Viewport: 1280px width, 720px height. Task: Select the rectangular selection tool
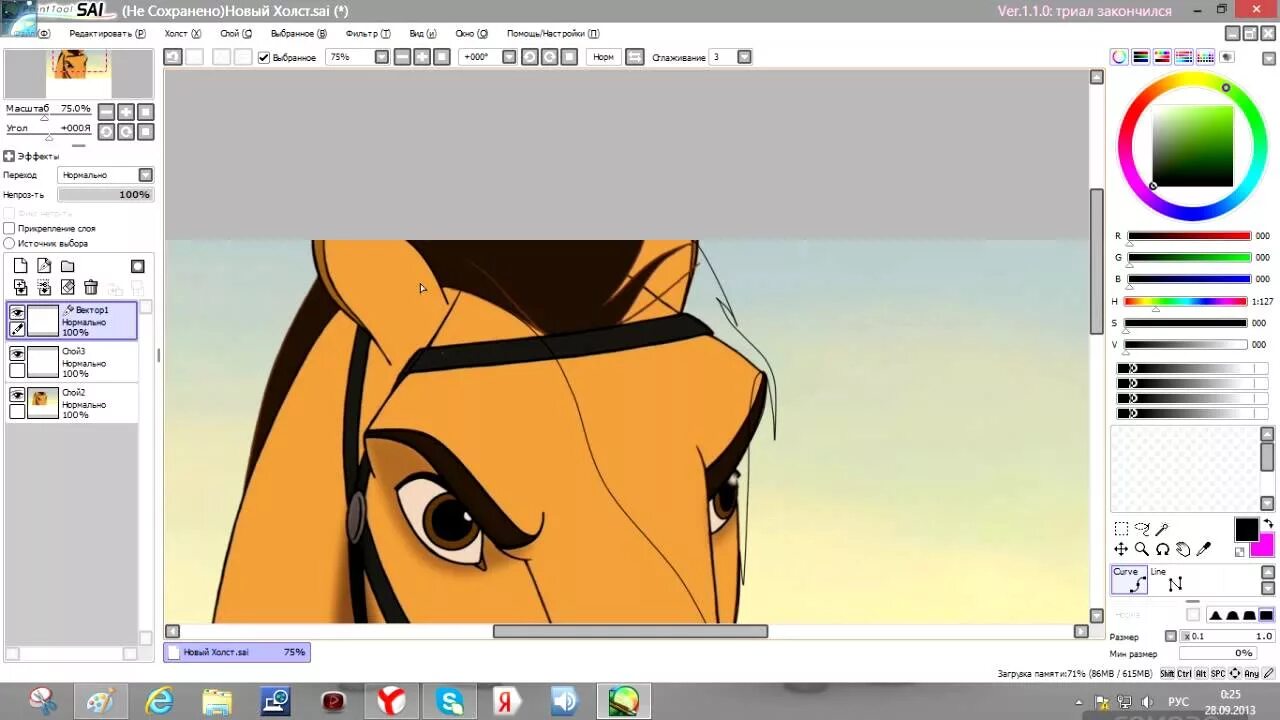tap(1121, 529)
